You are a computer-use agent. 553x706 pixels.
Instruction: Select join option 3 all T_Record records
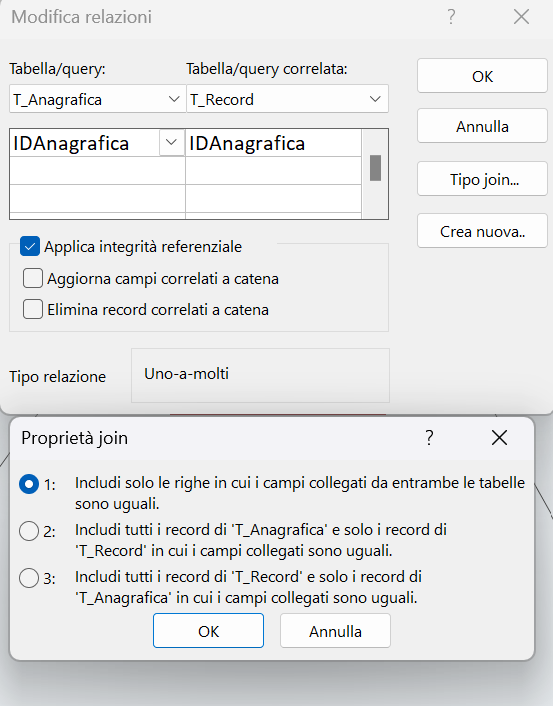tap(29, 578)
